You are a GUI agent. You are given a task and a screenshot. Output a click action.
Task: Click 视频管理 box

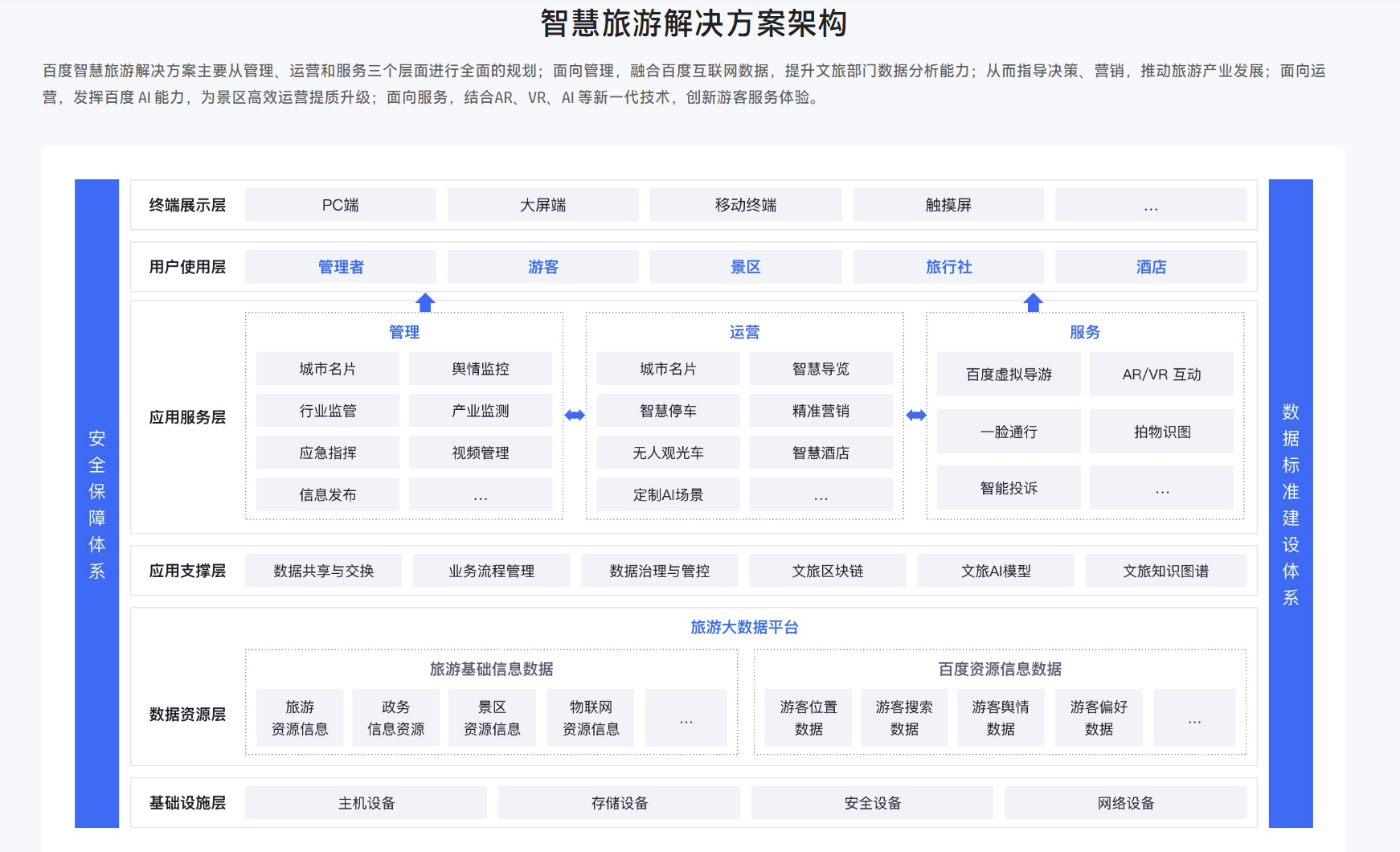pyautogui.click(x=481, y=453)
